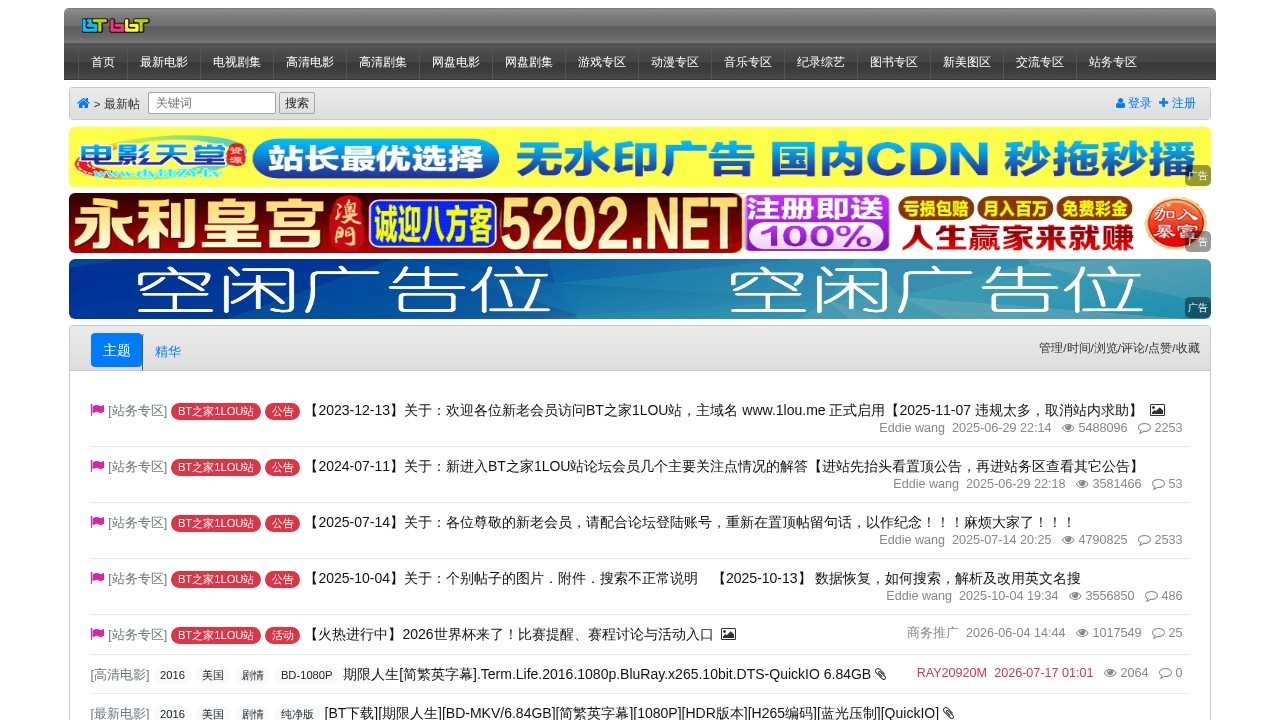Open 纪录综艺 menu item
1280x720 pixels.
tap(821, 62)
